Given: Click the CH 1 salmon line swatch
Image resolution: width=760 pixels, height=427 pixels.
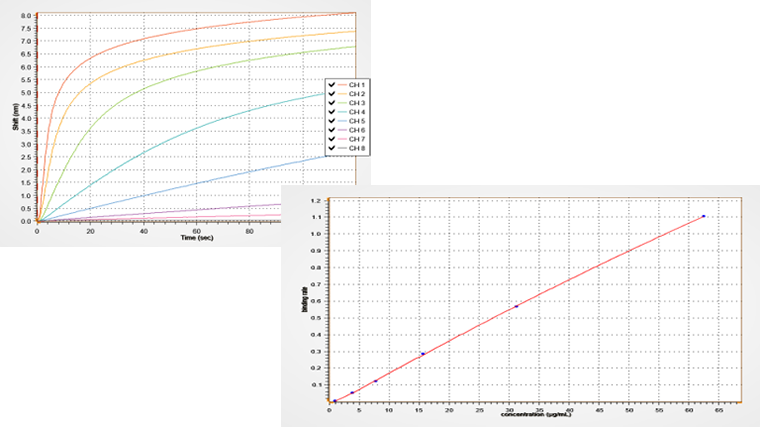Looking at the screenshot, I should tap(343, 84).
